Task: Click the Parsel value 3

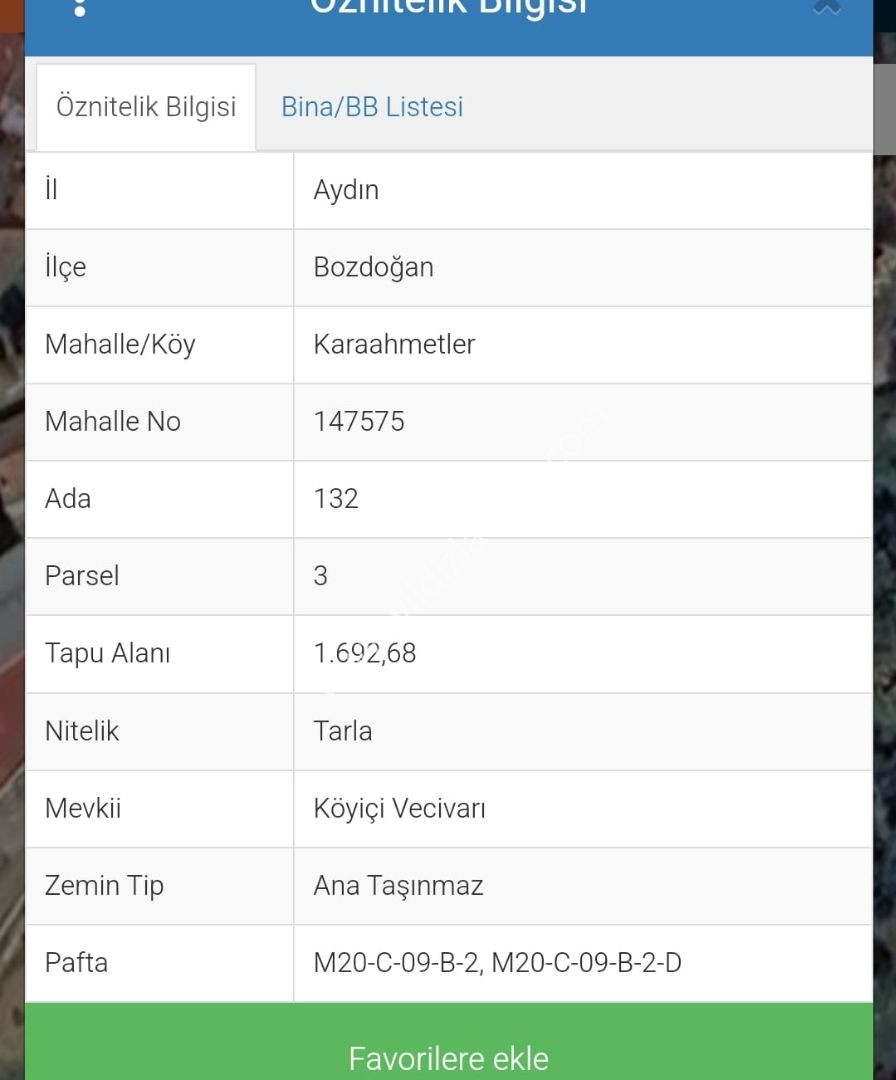Action: (320, 576)
